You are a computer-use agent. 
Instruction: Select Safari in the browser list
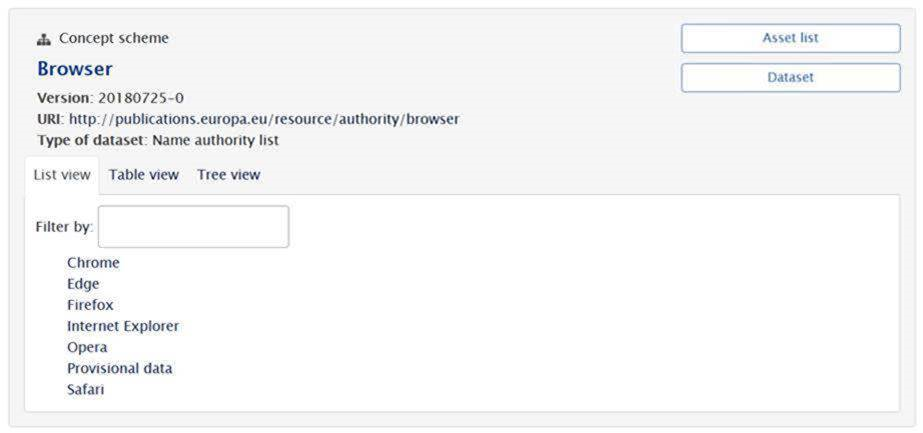coord(85,389)
